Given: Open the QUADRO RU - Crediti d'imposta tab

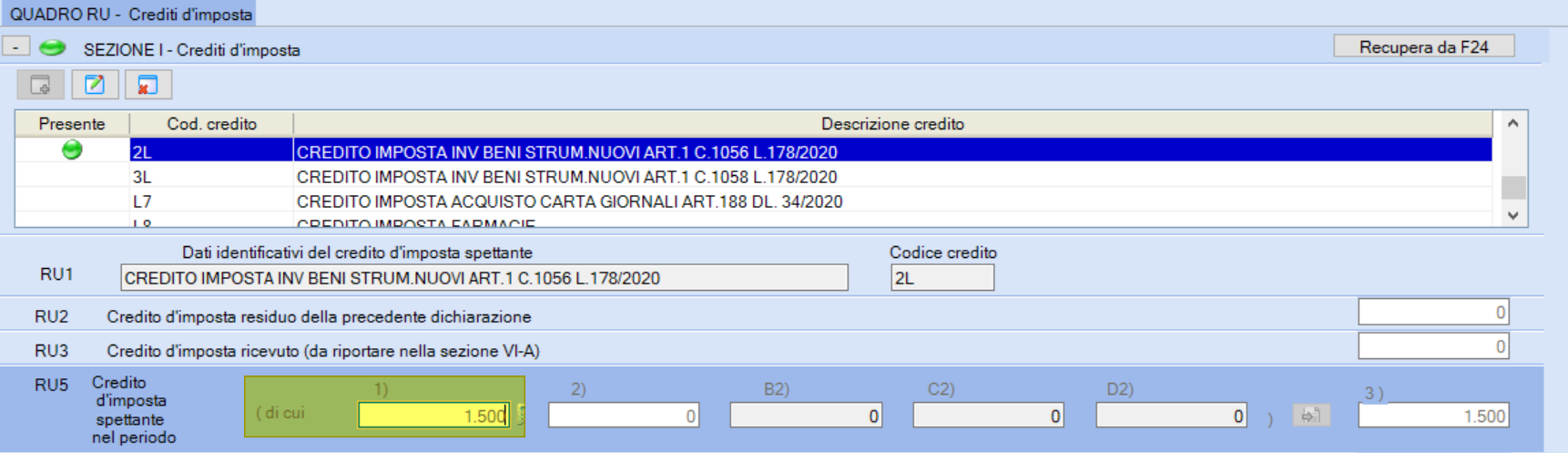Looking at the screenshot, I should tap(130, 14).
